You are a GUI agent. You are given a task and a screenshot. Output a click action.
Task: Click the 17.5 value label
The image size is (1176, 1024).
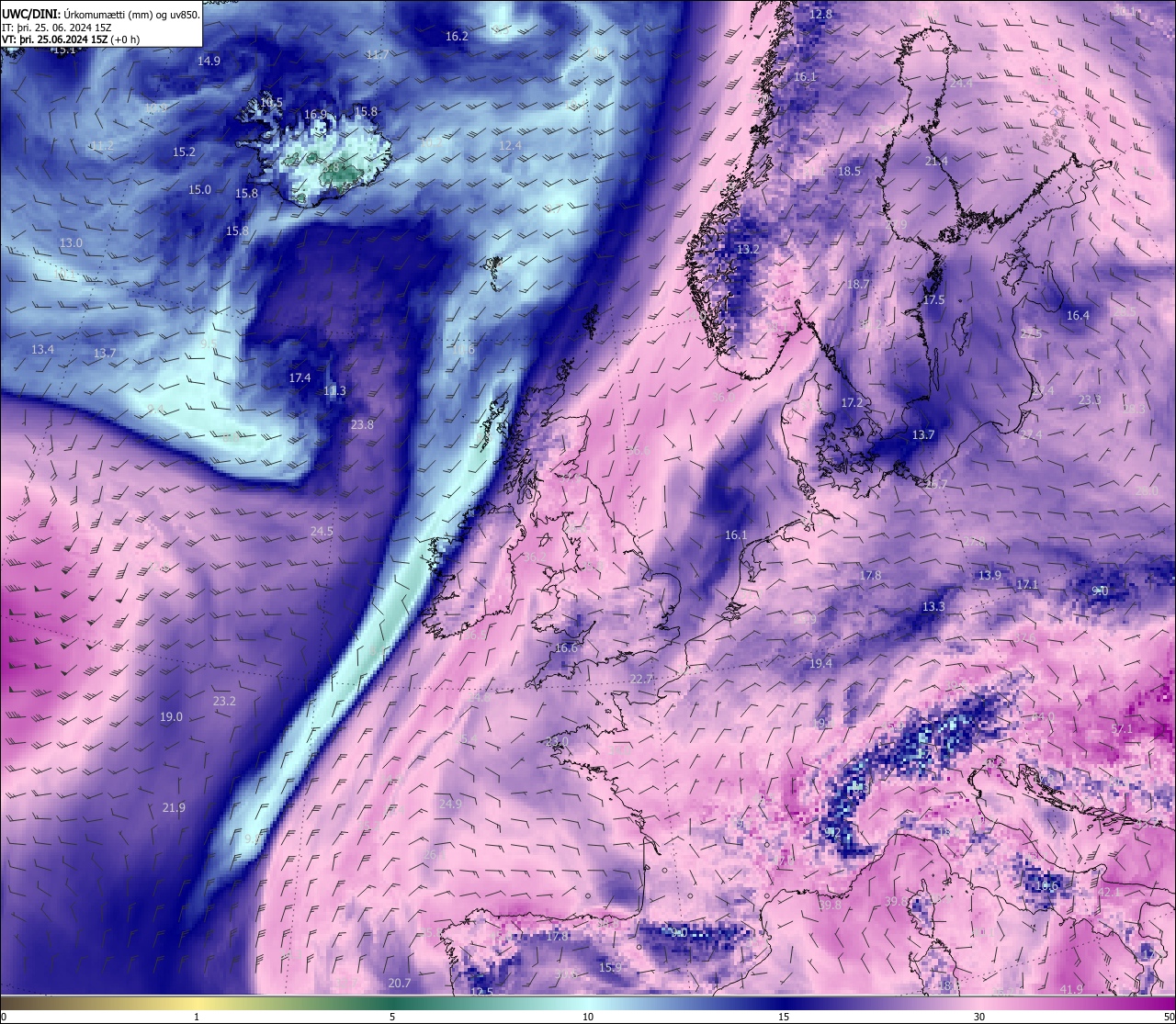[x=933, y=300]
